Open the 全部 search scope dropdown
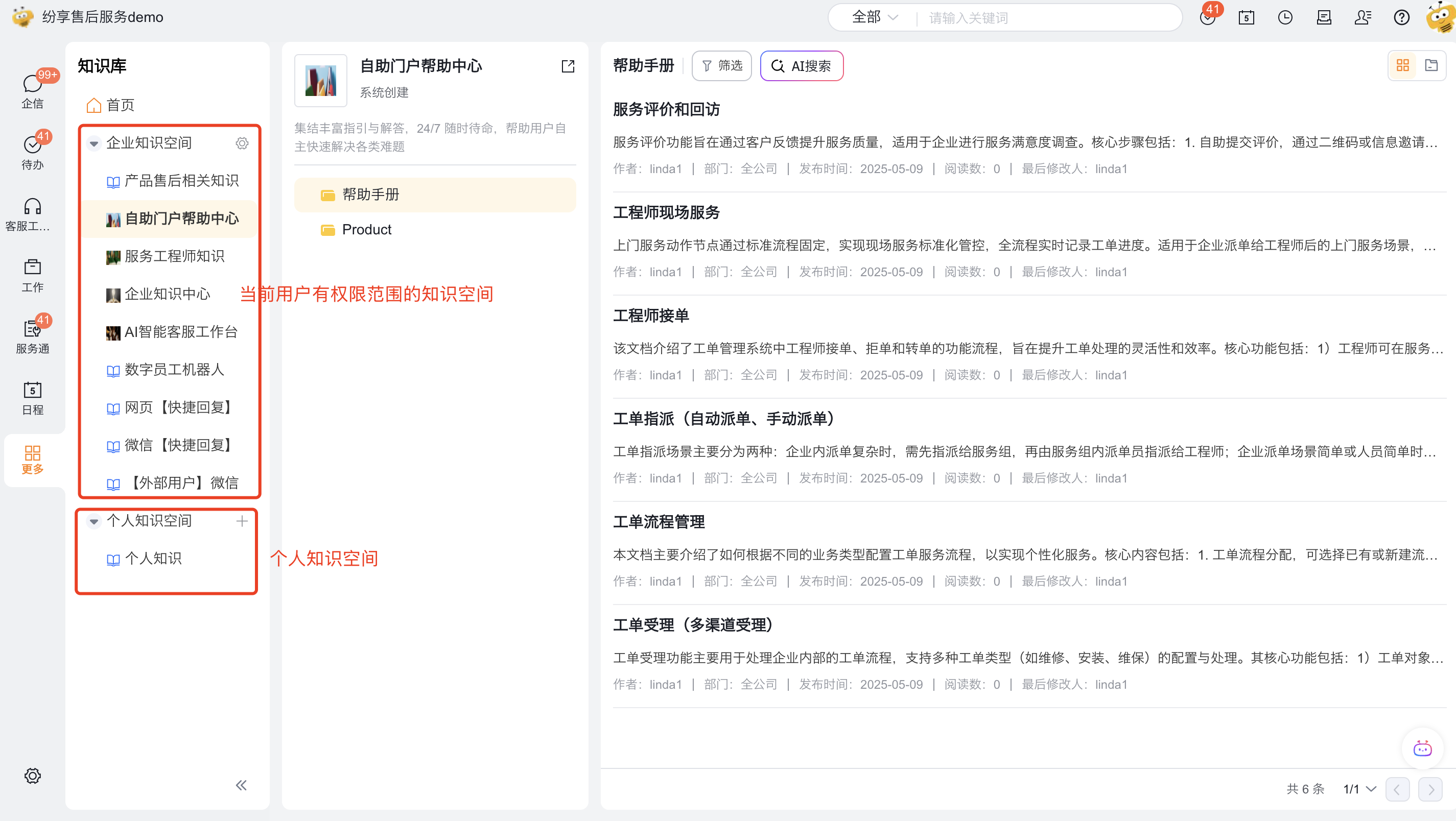Image resolution: width=1456 pixels, height=821 pixels. (x=875, y=17)
